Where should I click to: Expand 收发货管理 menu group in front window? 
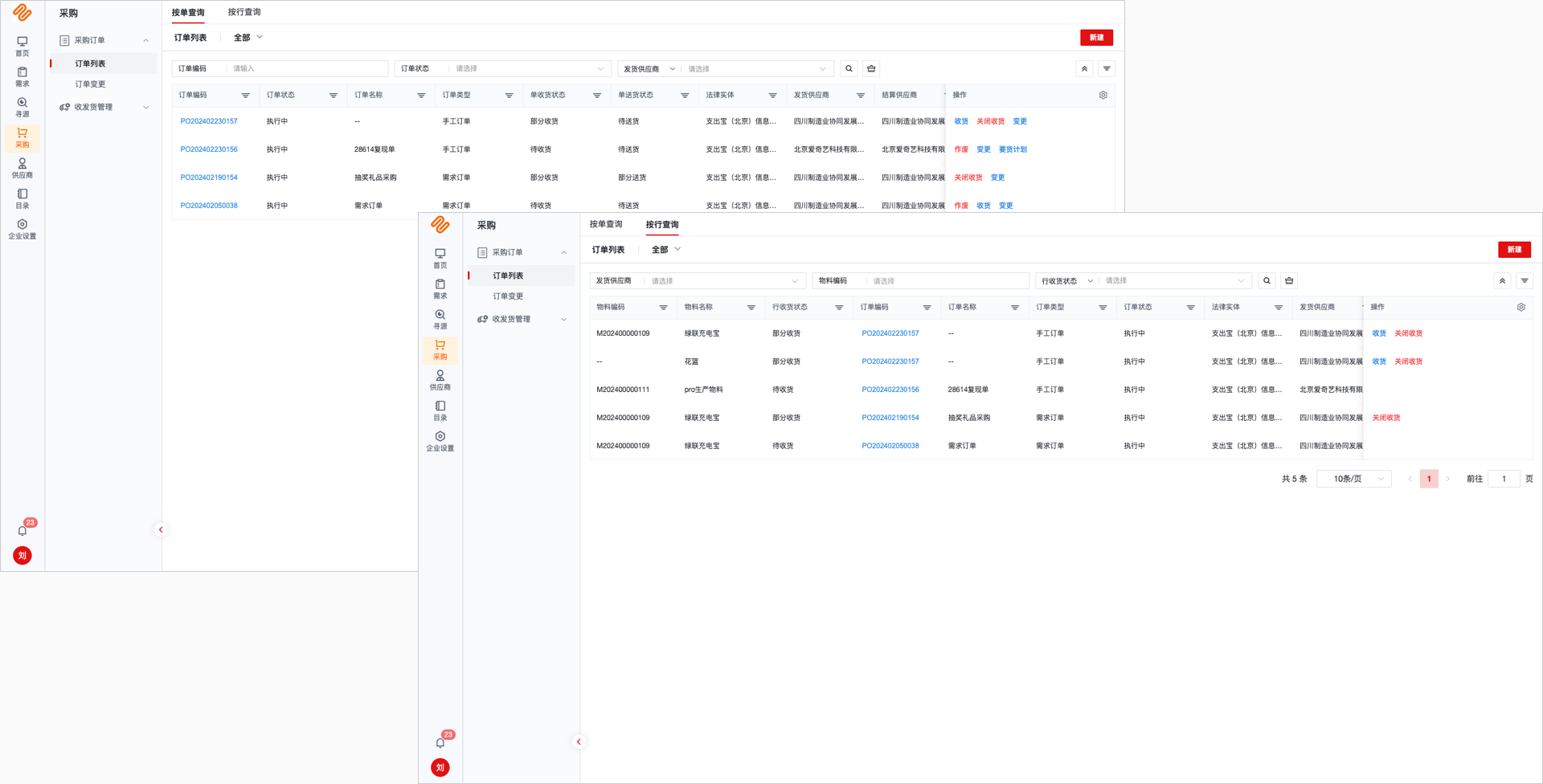coord(563,319)
